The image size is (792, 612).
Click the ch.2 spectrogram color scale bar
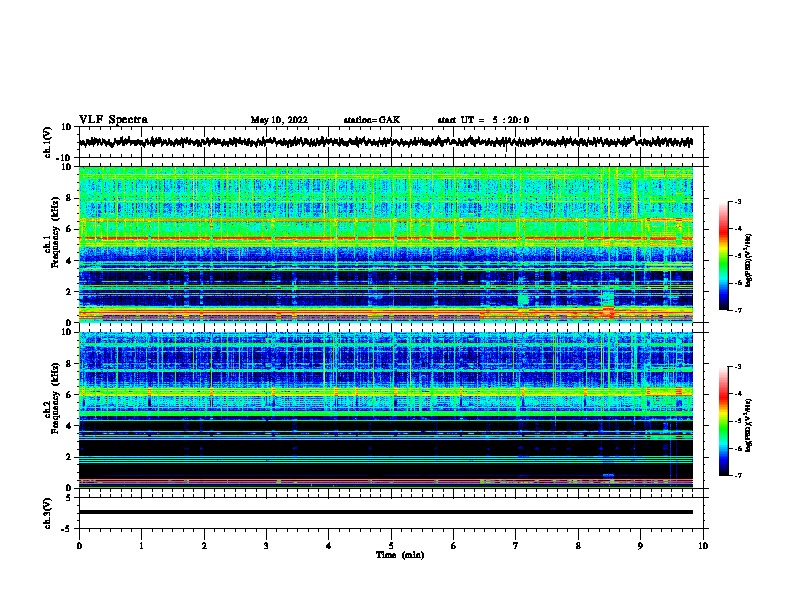click(x=723, y=421)
